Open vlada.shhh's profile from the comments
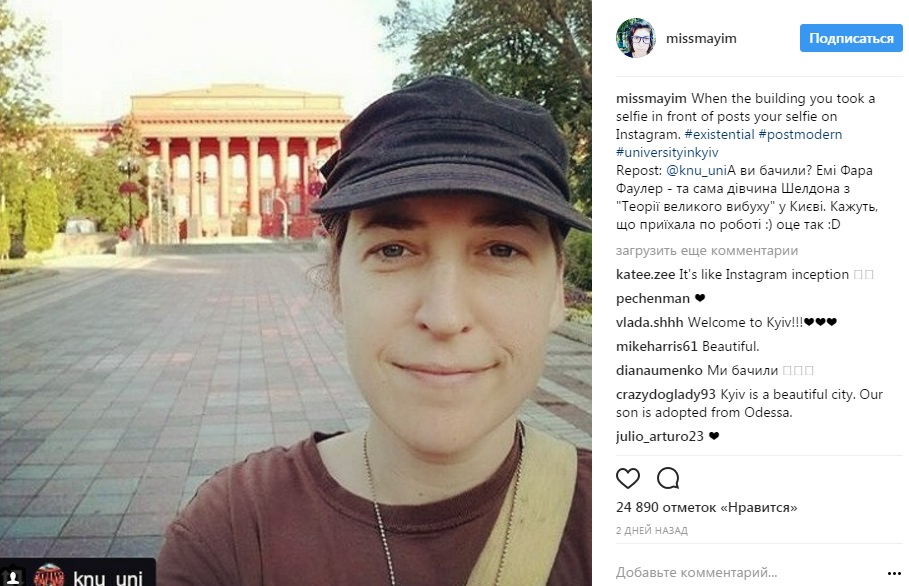The image size is (909, 586). [649, 322]
